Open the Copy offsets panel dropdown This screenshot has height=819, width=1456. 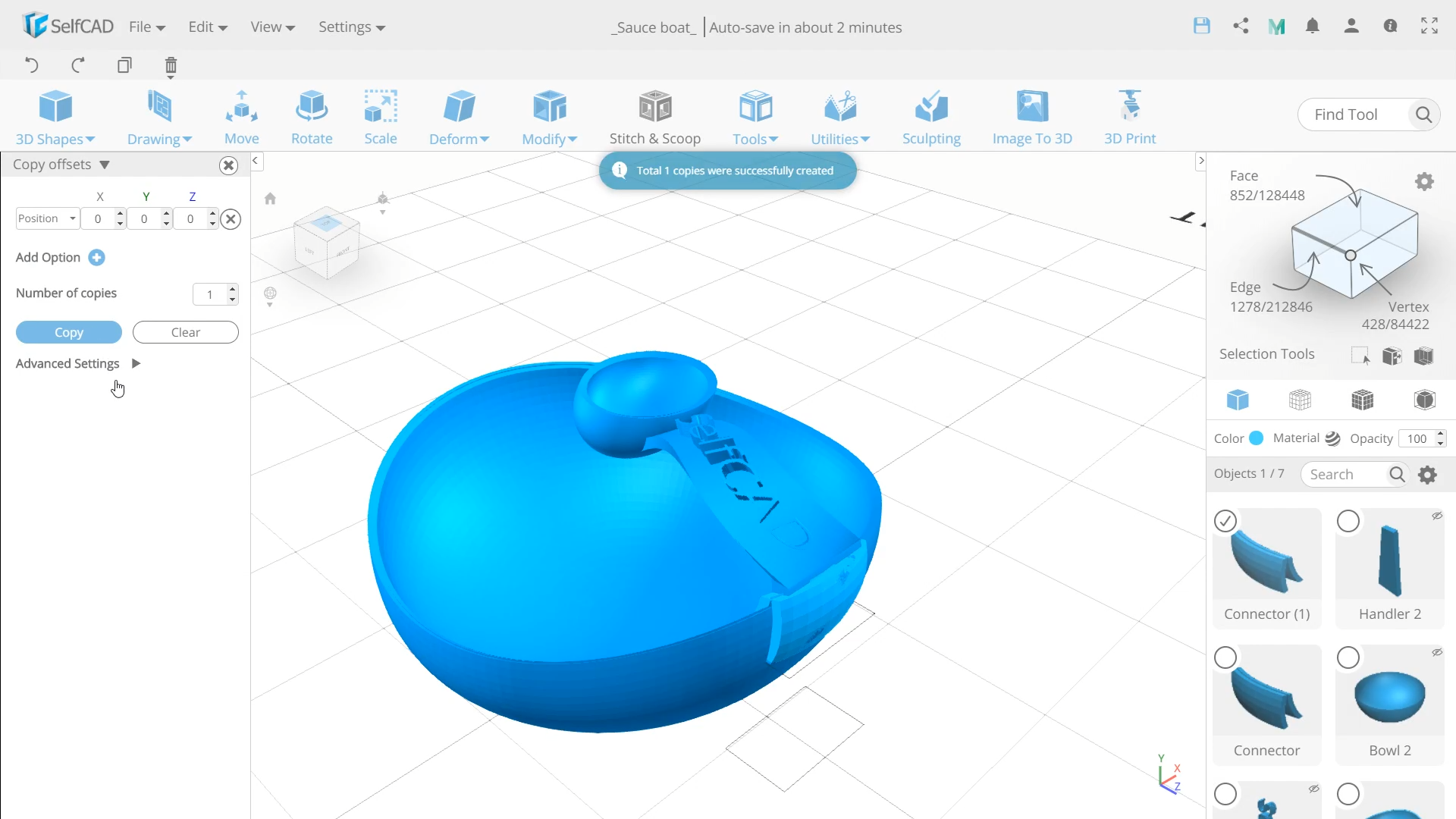[x=105, y=165]
